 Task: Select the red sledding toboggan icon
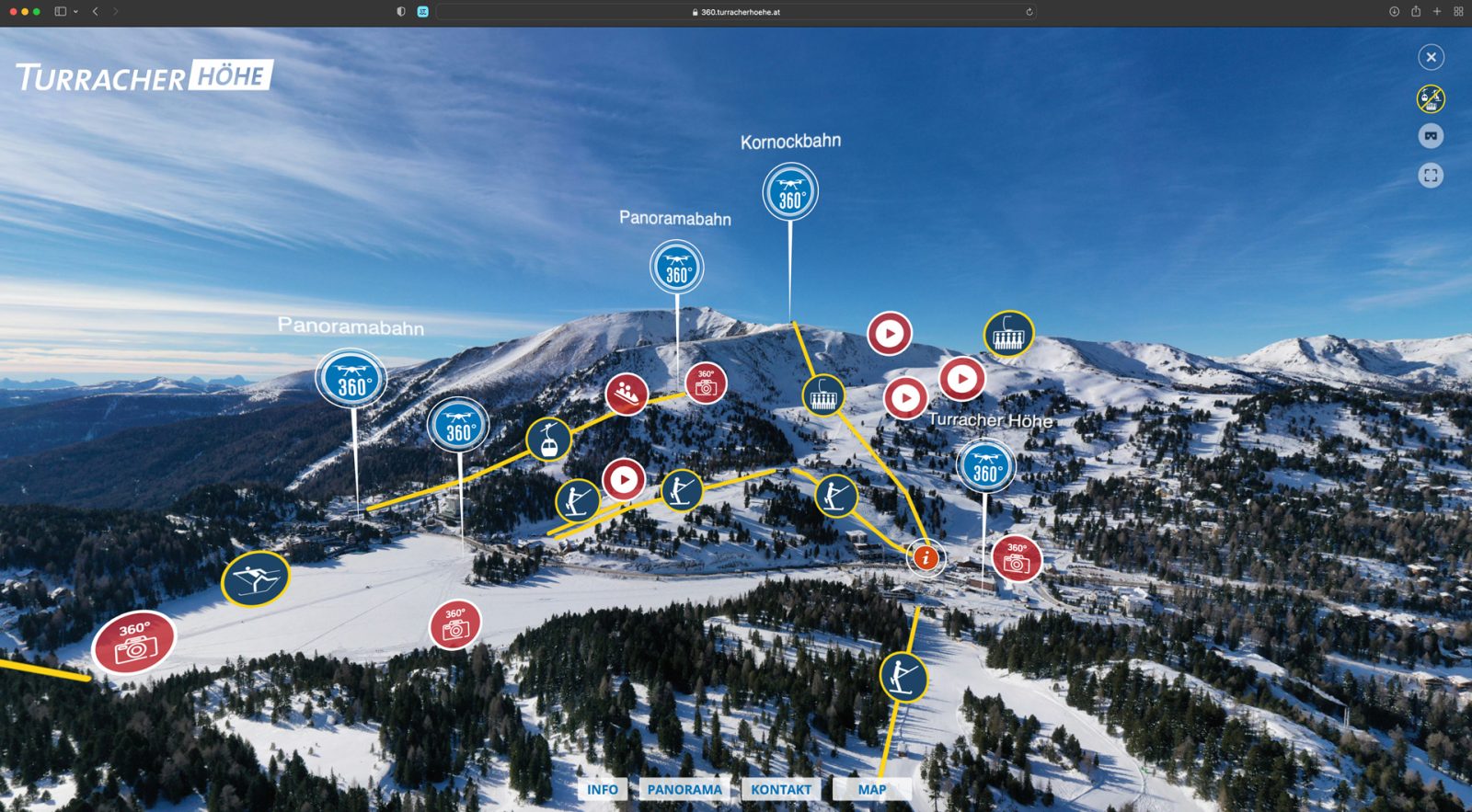(x=627, y=395)
